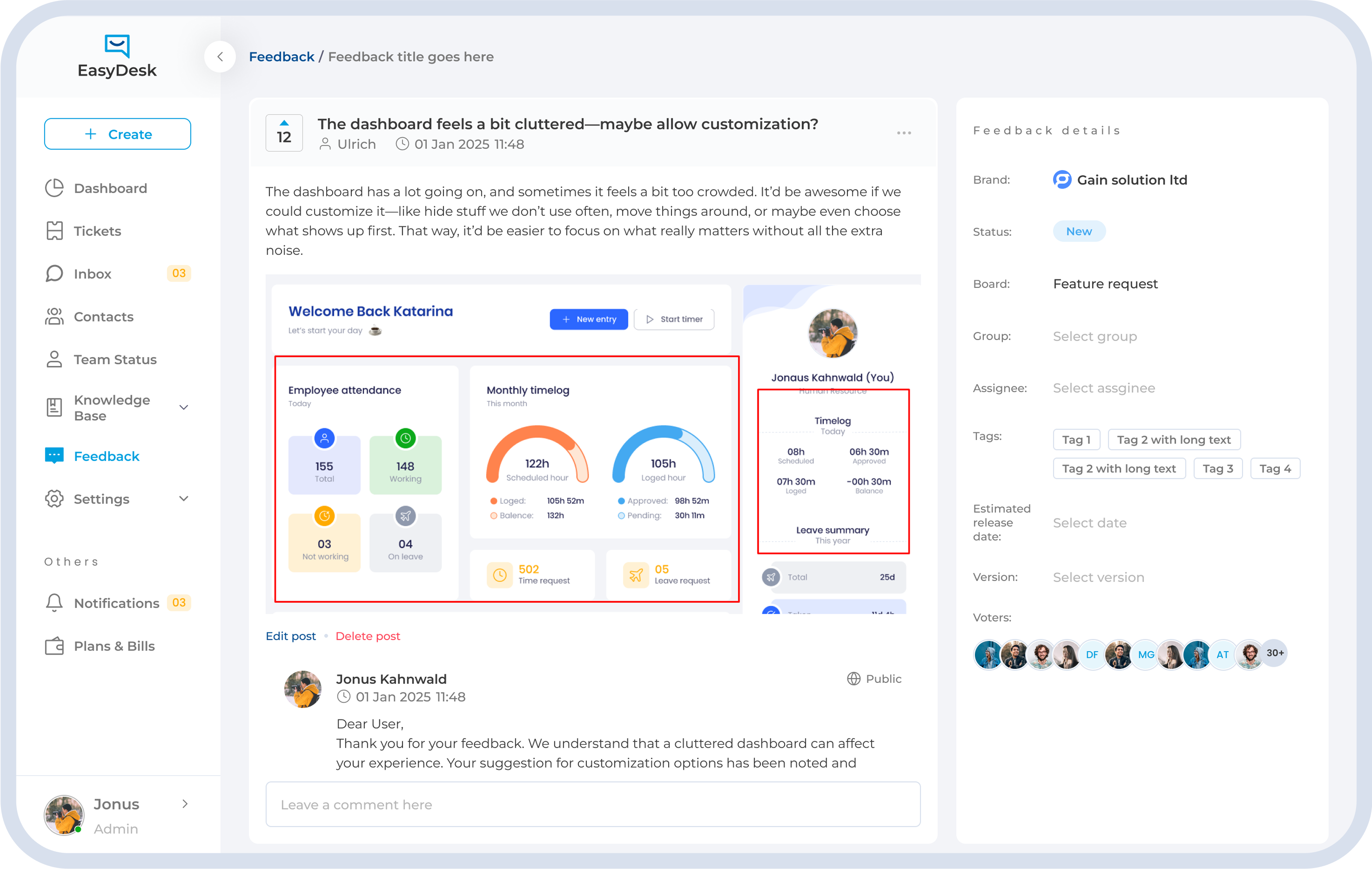Screen dimensions: 1372x869
Task: Switch to the Feedback section
Action: [106, 455]
